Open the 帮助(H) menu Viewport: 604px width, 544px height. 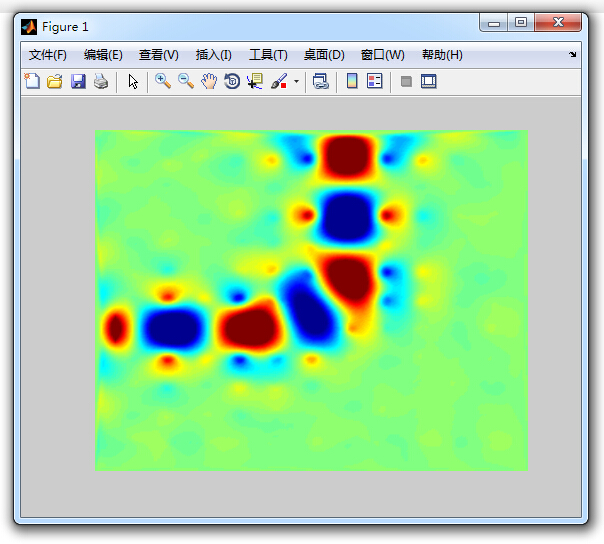pos(442,55)
